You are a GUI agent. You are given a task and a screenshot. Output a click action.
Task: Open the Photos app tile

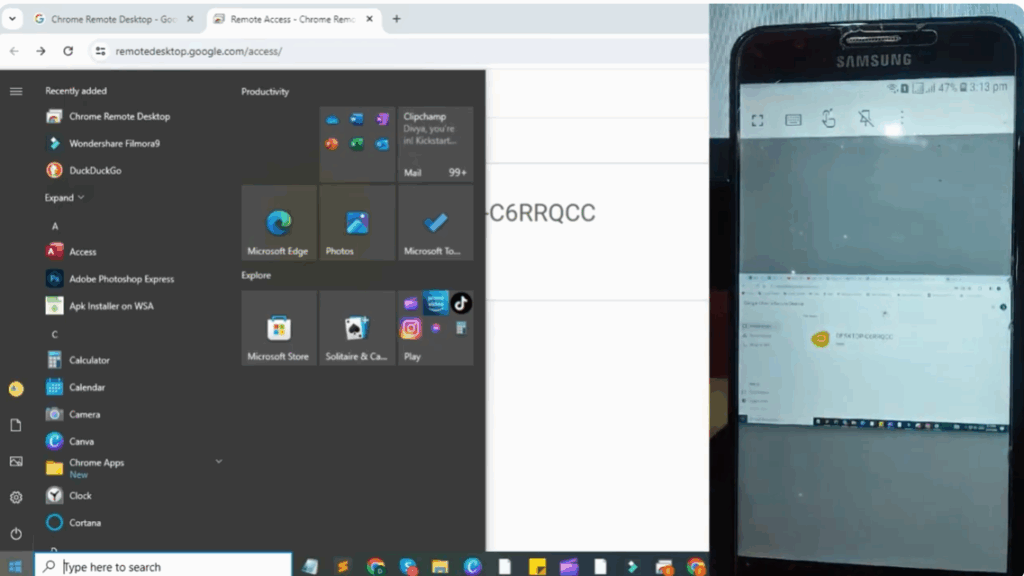tap(356, 222)
